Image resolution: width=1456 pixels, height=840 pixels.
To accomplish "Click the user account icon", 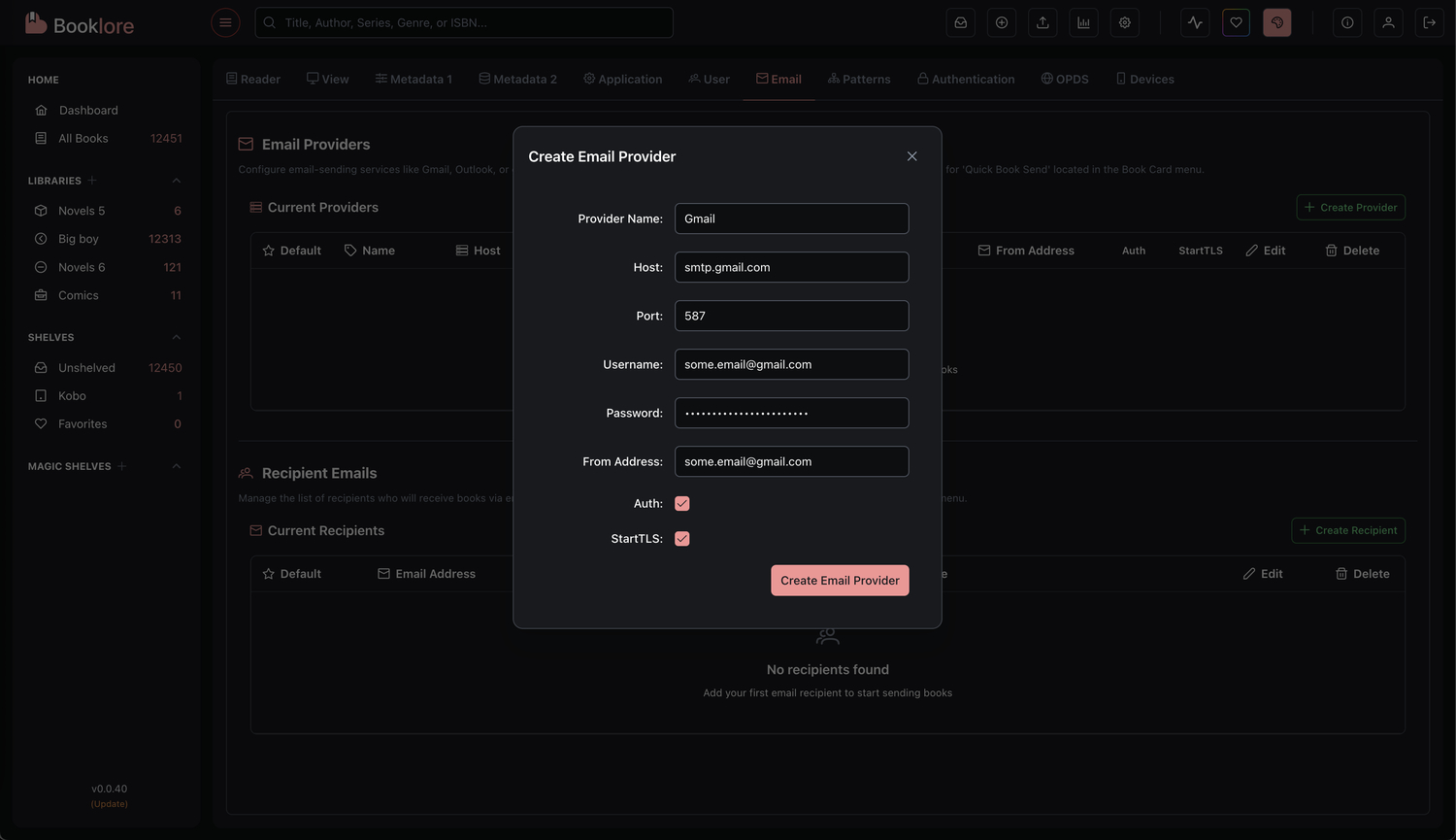I will pos(1388,22).
